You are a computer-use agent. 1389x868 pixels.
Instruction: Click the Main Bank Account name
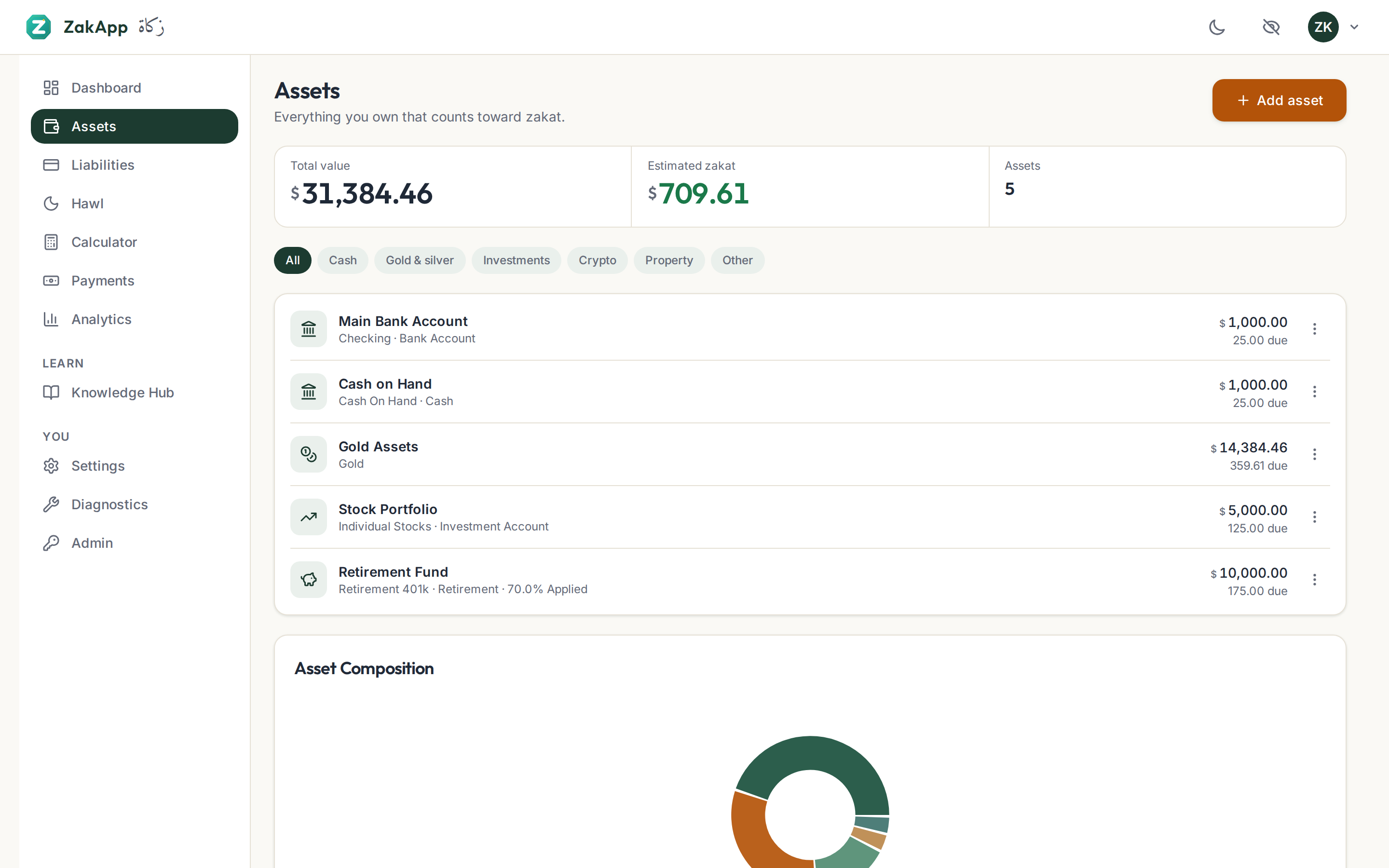[403, 321]
